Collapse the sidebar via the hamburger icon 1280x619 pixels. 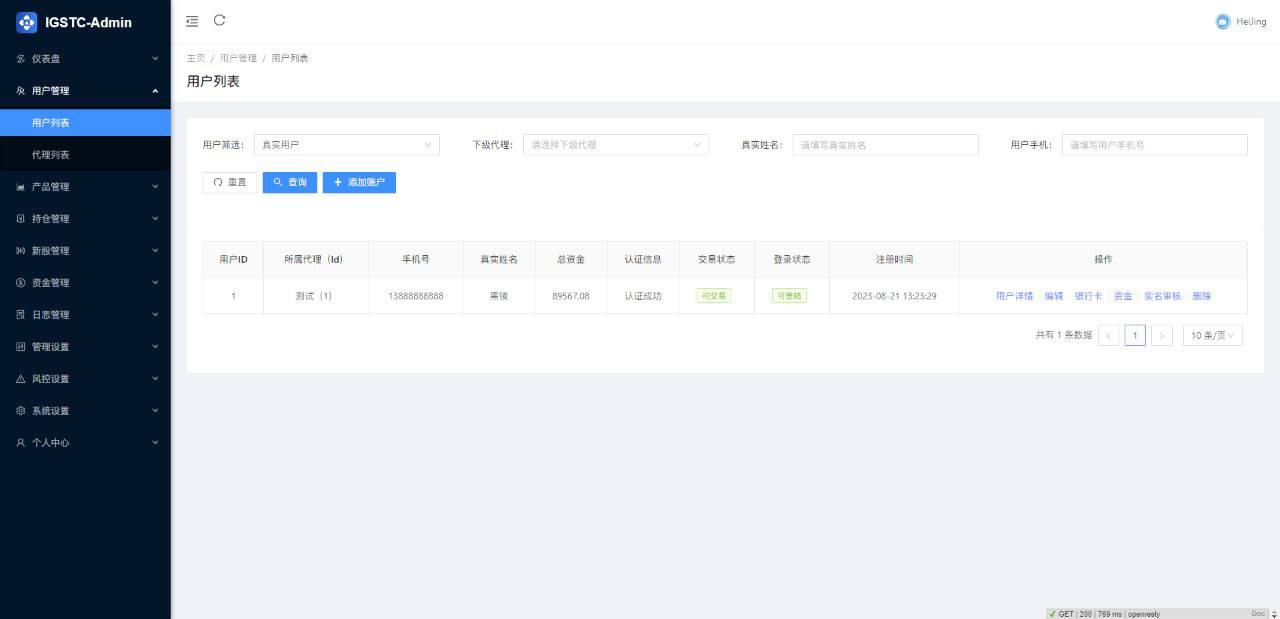coord(192,21)
